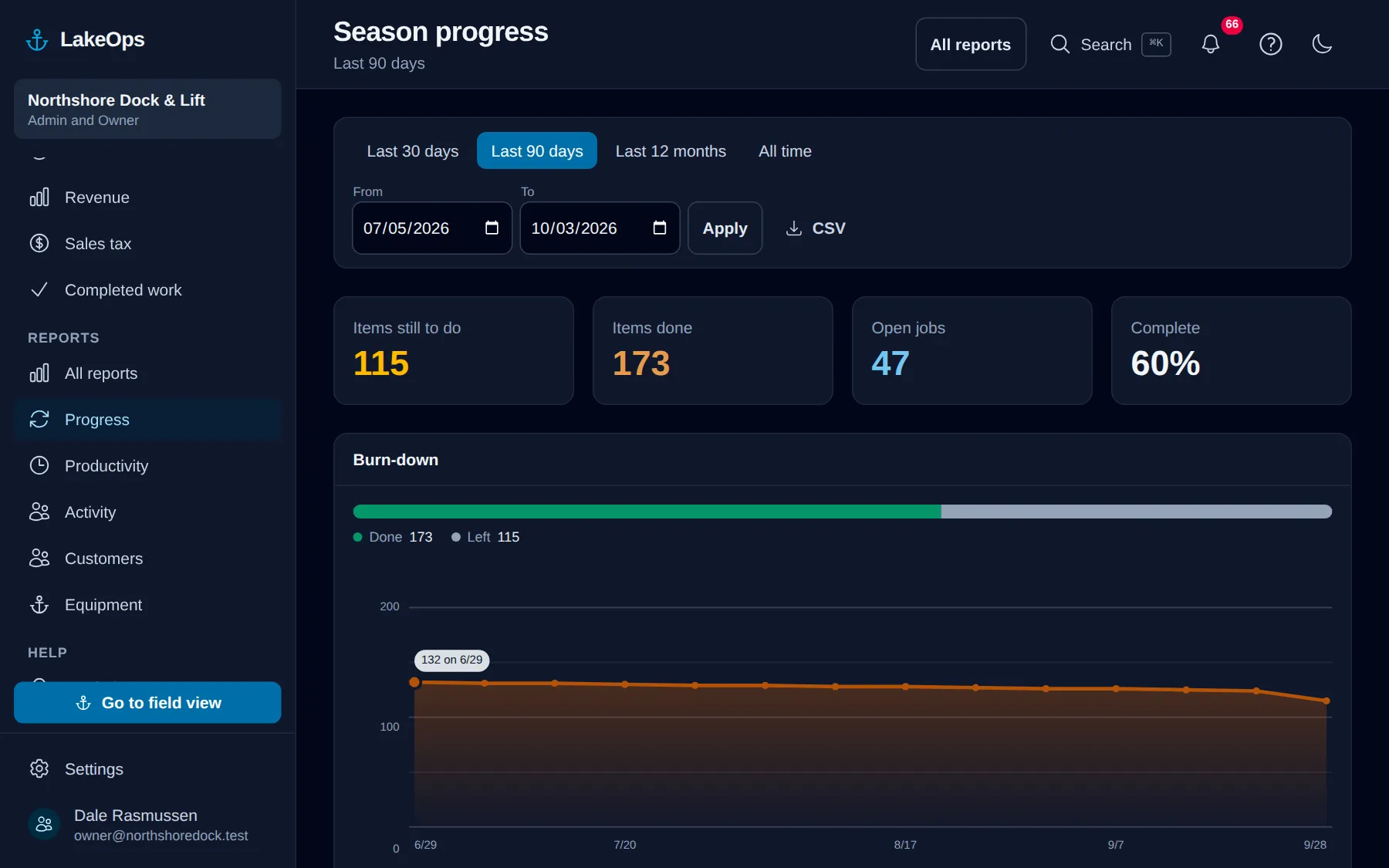Open calendar picker for From date
Viewport: 1389px width, 868px height.
point(492,228)
